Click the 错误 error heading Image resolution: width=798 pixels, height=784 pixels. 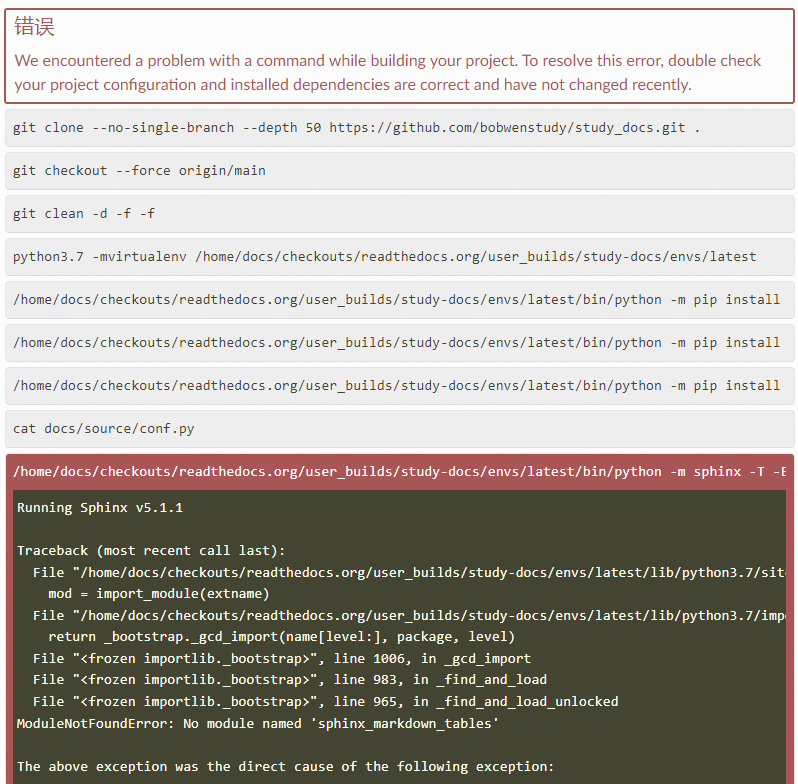coord(35,28)
